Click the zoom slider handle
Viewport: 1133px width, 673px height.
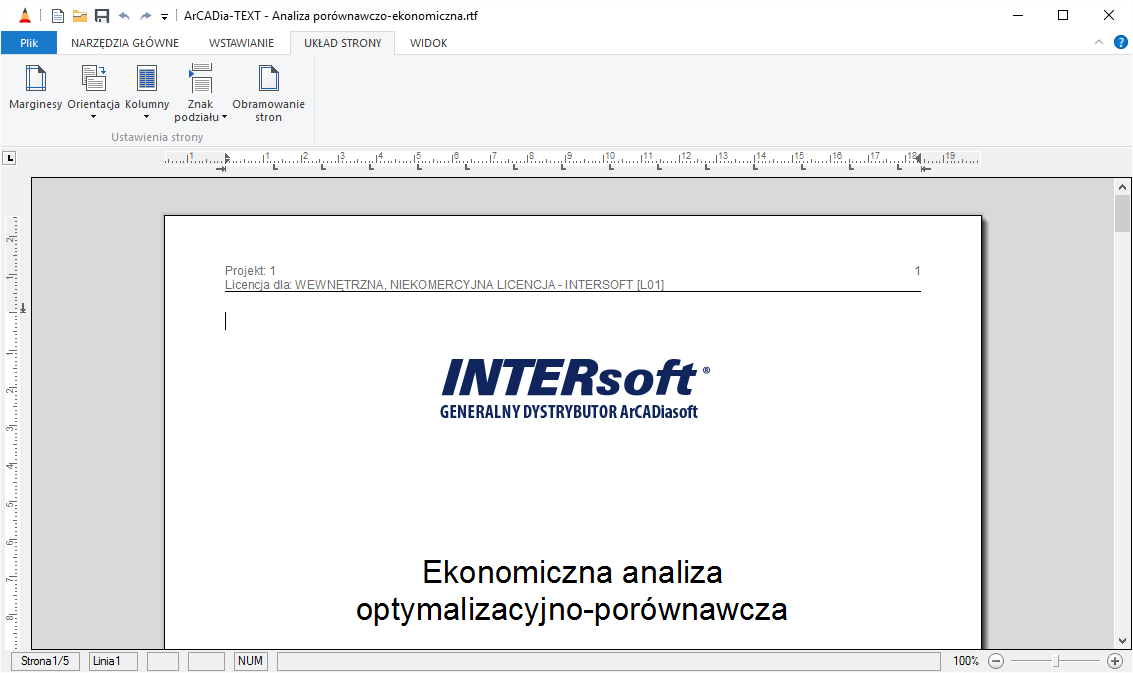coord(1056,661)
